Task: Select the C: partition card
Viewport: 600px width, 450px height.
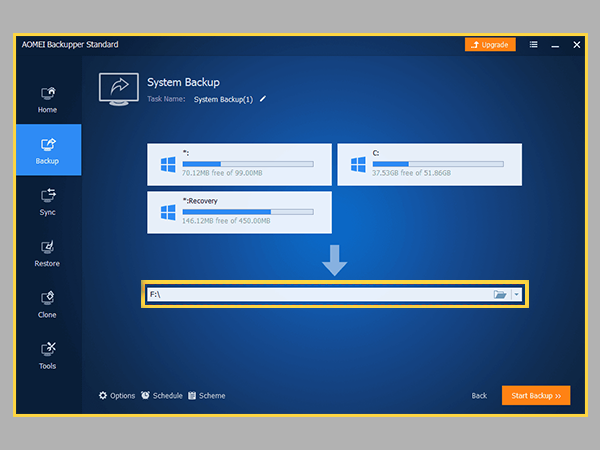Action: tap(429, 164)
